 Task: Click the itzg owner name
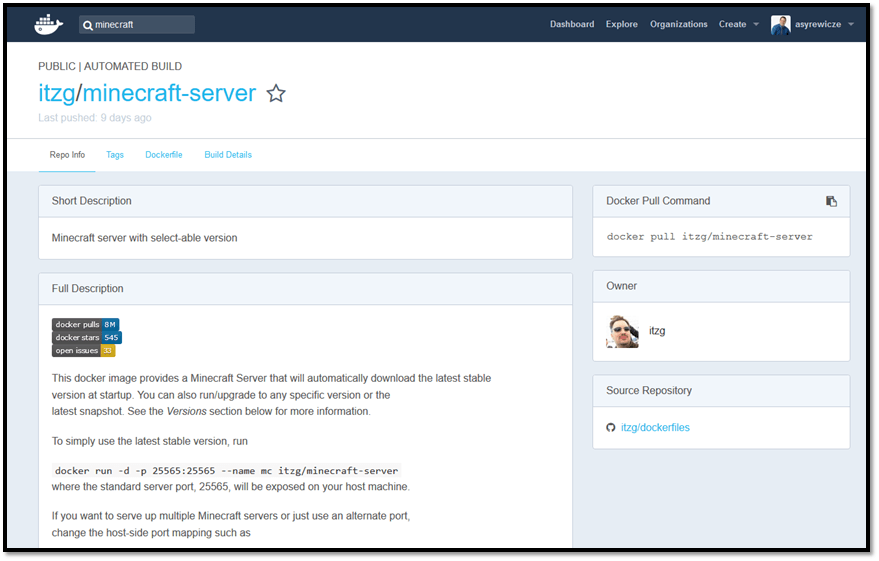coord(657,331)
